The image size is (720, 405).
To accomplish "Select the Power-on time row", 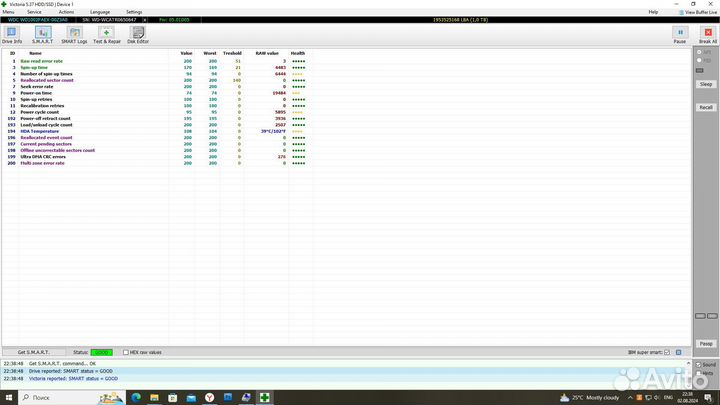I will pos(158,93).
